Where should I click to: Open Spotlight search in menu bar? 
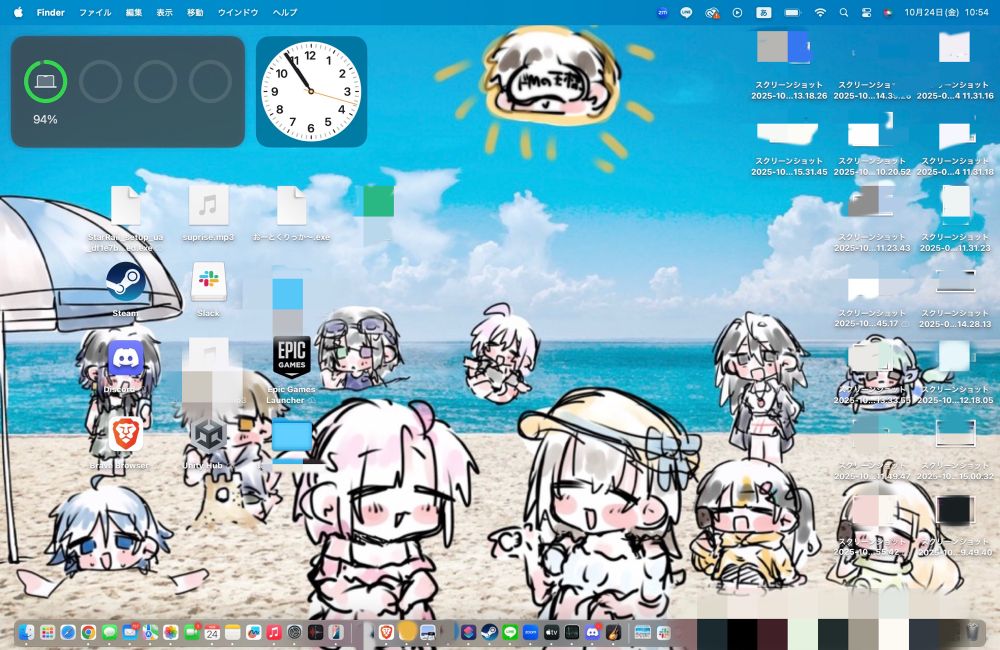click(x=844, y=12)
